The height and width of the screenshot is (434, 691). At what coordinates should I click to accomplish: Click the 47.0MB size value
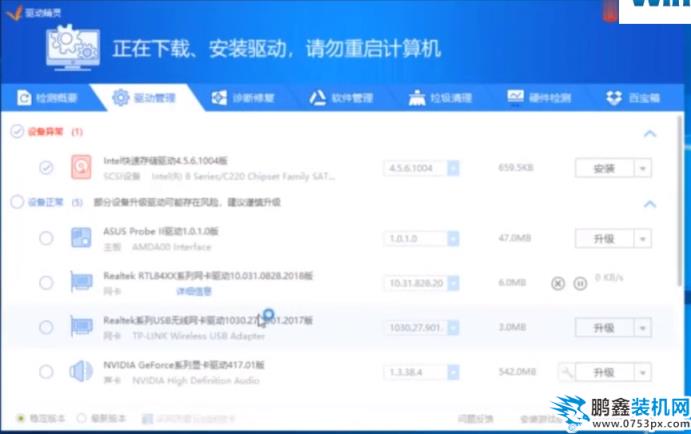click(x=514, y=238)
